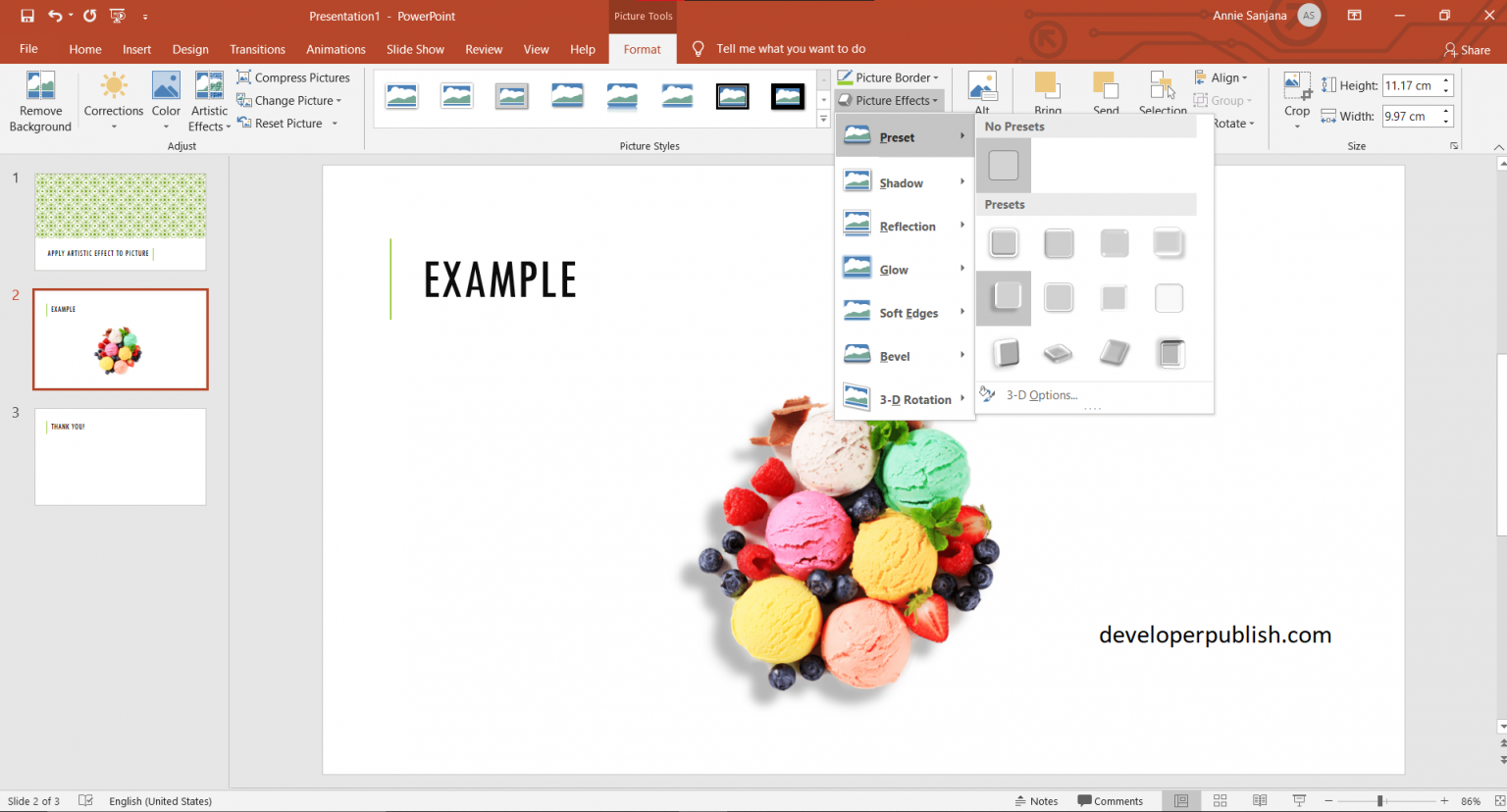
Task: Open 3-D Options from the Preset menu
Action: click(x=1042, y=394)
